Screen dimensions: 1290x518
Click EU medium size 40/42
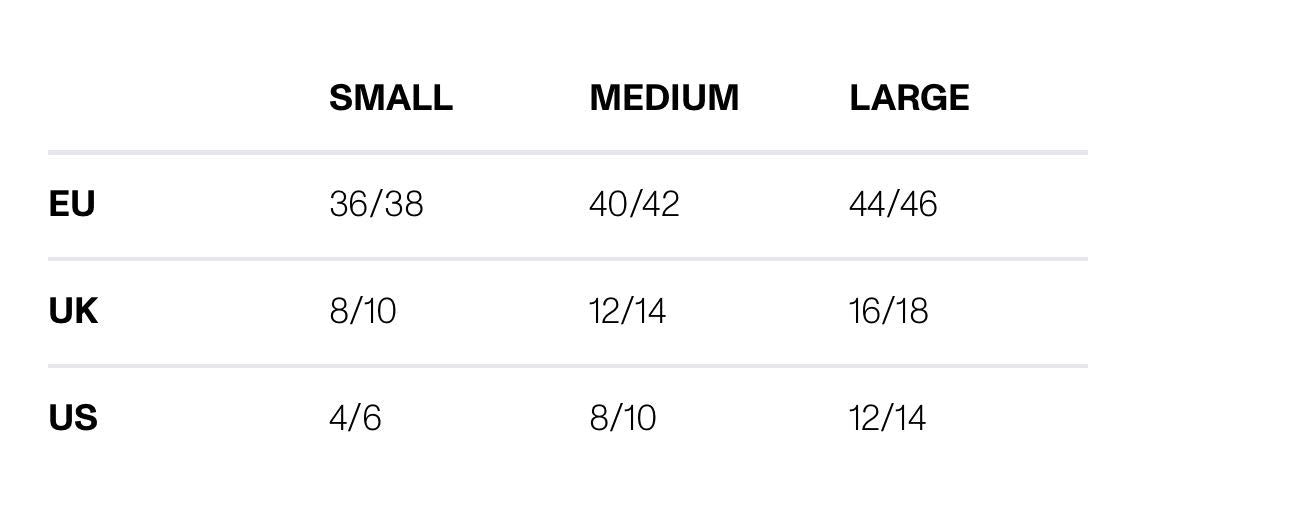pyautogui.click(x=634, y=204)
